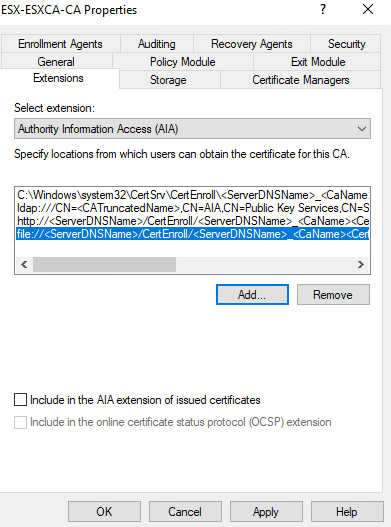Click the question mark help icon

click(323, 9)
